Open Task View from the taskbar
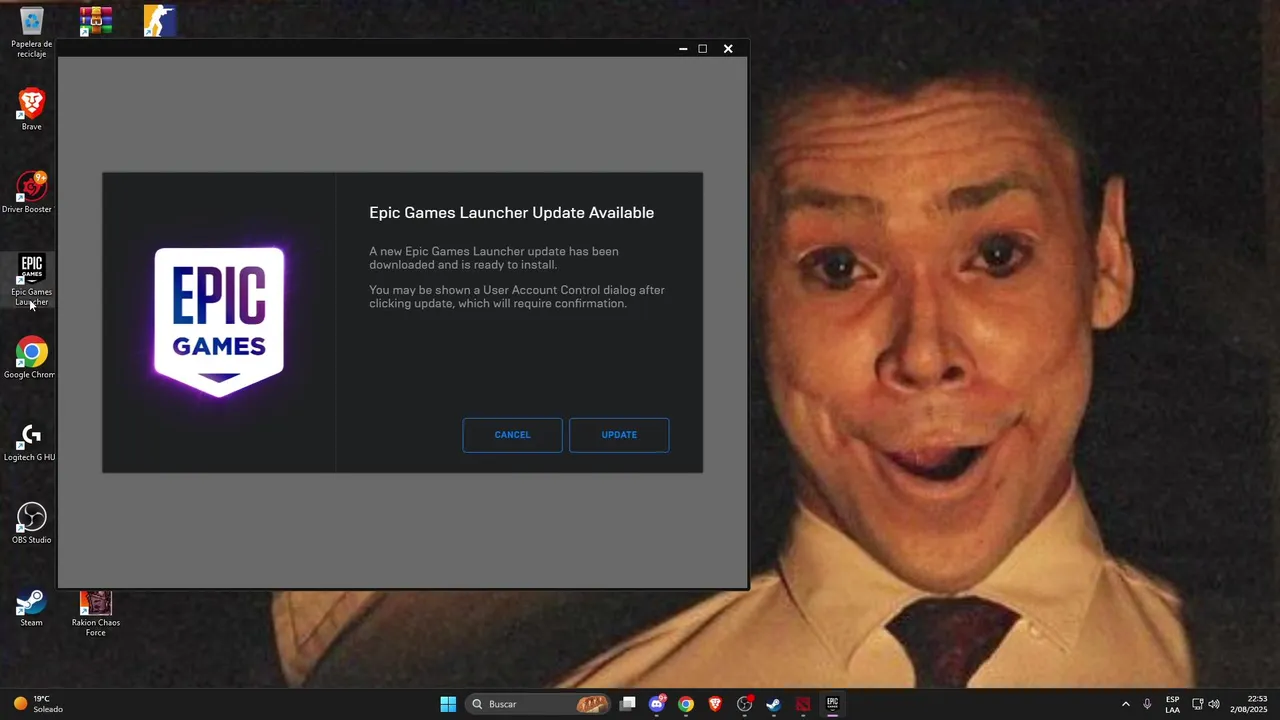Viewport: 1280px width, 720px height. (628, 704)
